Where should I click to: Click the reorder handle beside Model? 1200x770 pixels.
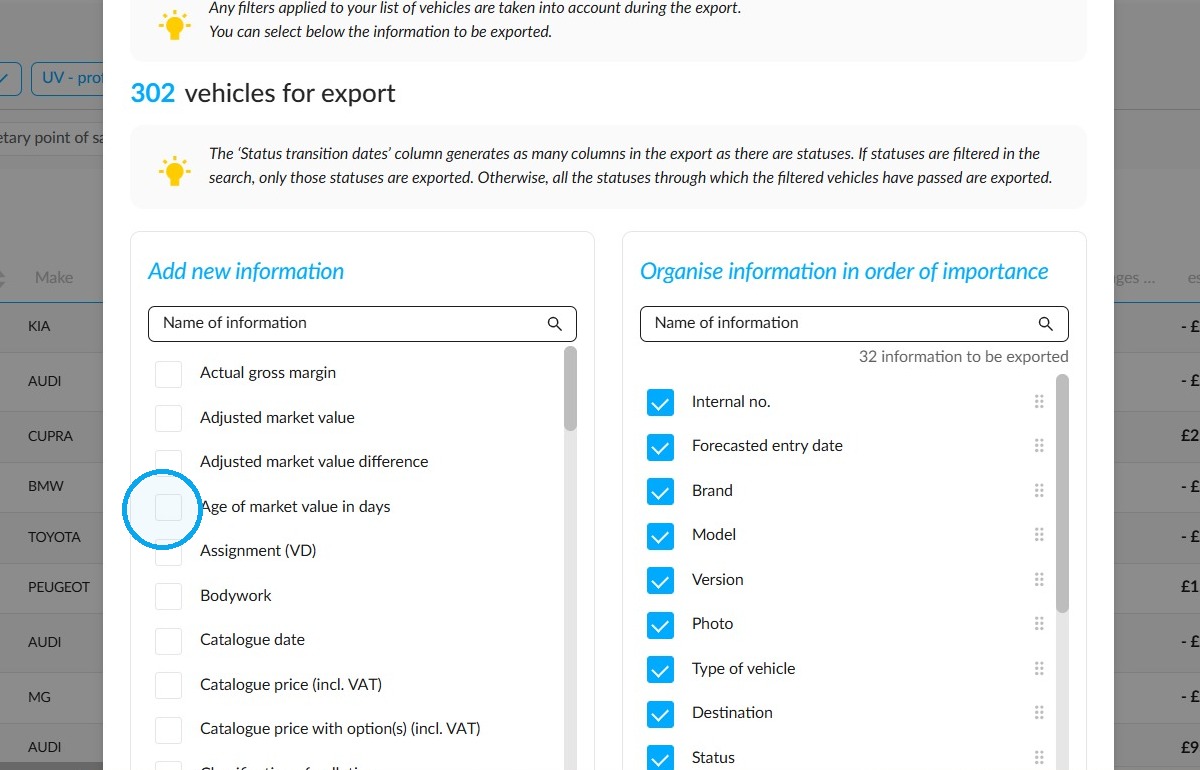tap(1039, 535)
